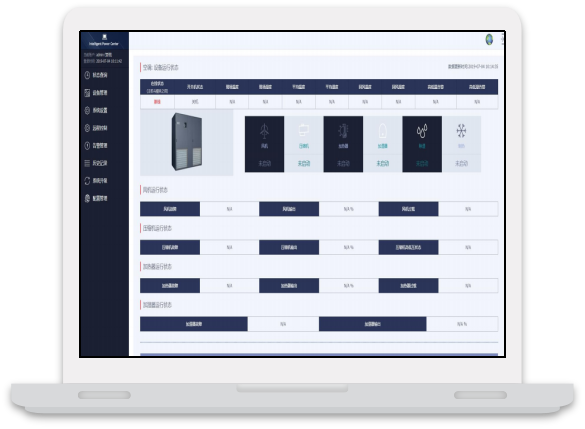Screen dimensions: 585x429
Task: Select the water droplets dehumidify tile
Action: 422,144
